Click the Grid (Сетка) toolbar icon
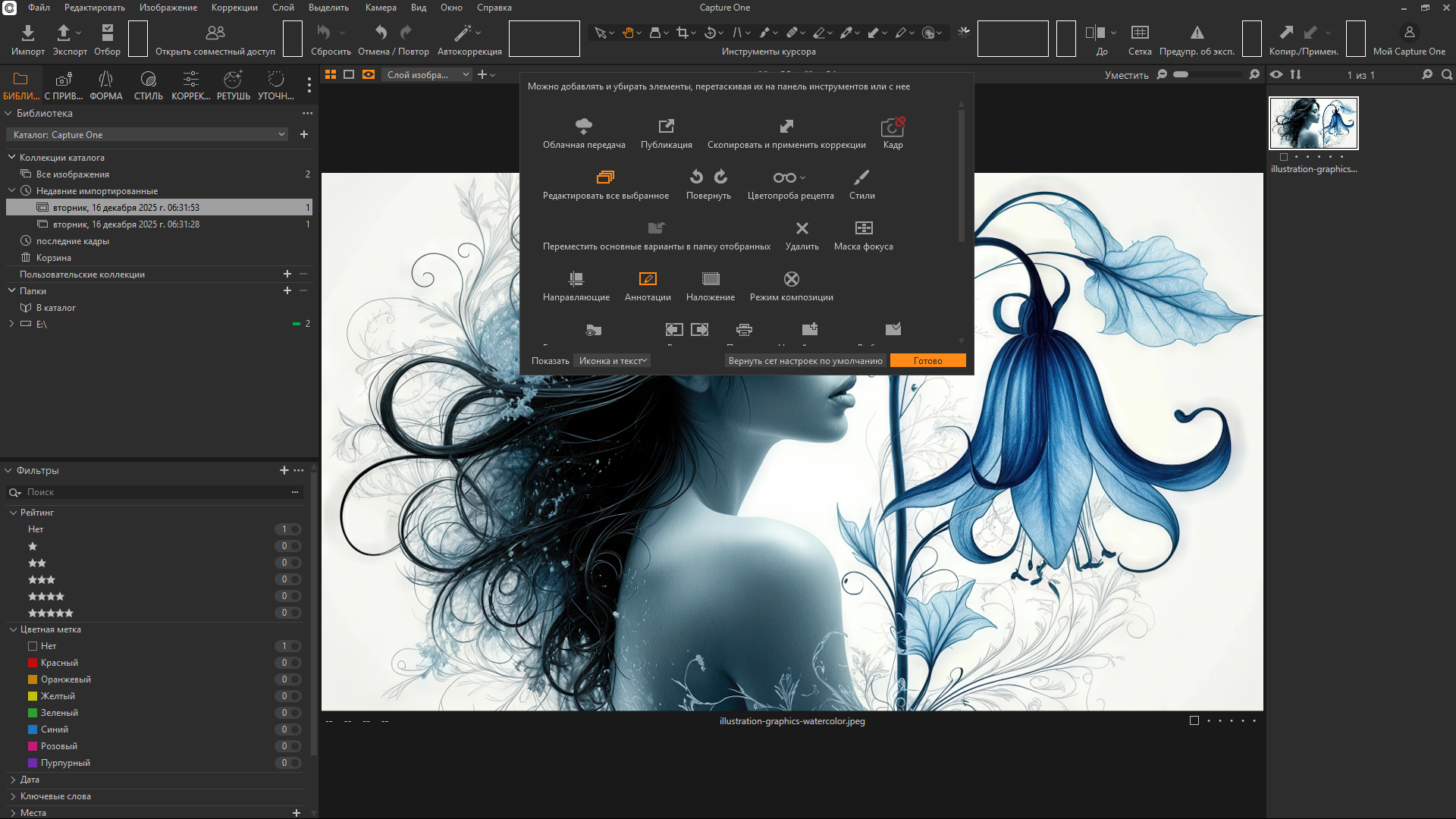This screenshot has height=819, width=1456. point(1140,33)
